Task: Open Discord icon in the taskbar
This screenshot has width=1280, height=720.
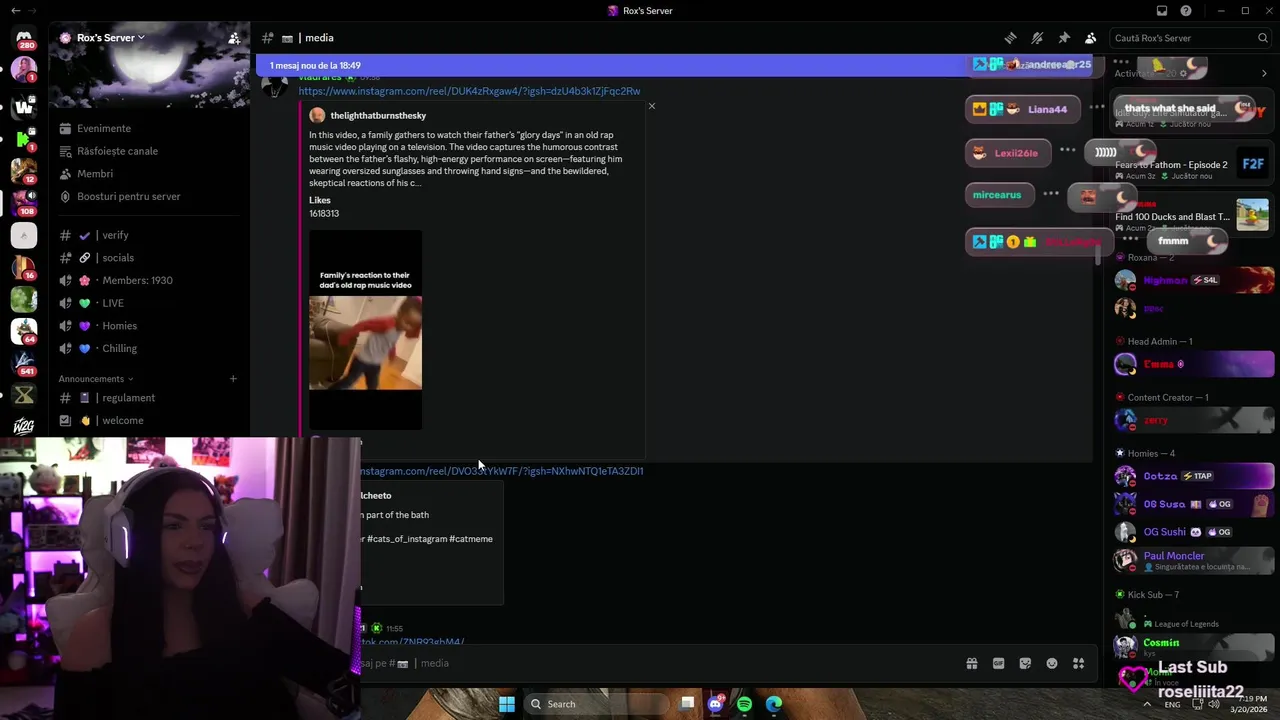Action: tap(715, 704)
